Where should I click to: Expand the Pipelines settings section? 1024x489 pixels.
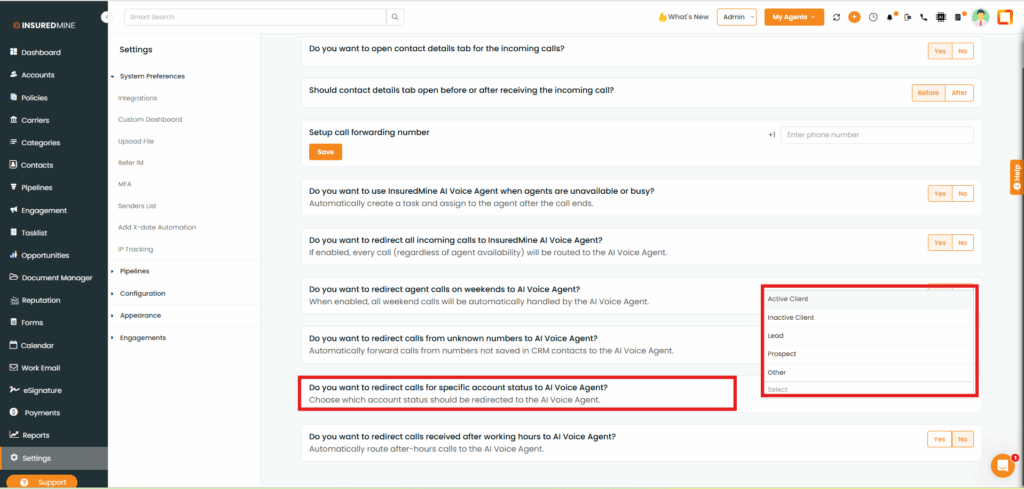point(135,271)
